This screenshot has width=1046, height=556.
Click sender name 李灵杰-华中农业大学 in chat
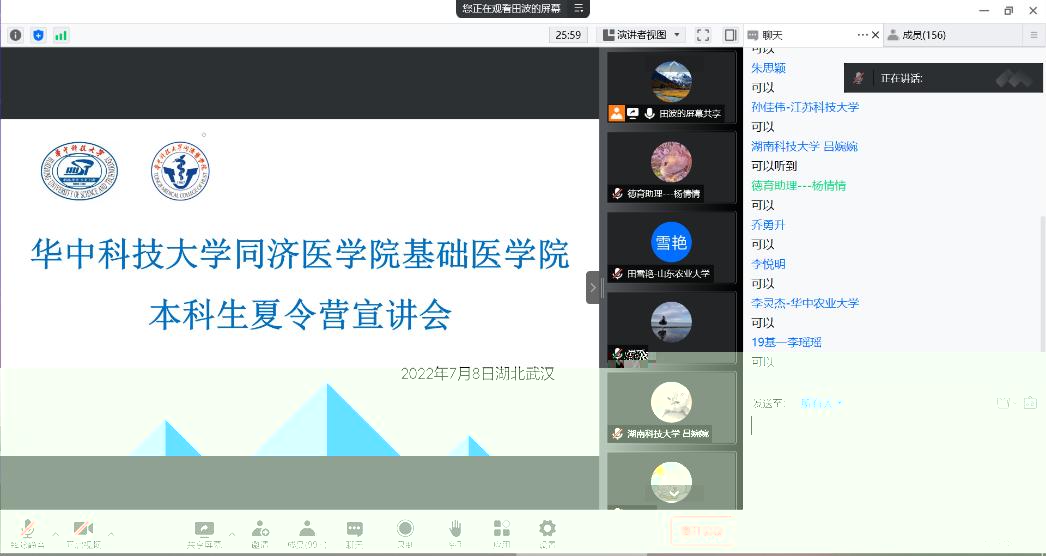point(805,303)
